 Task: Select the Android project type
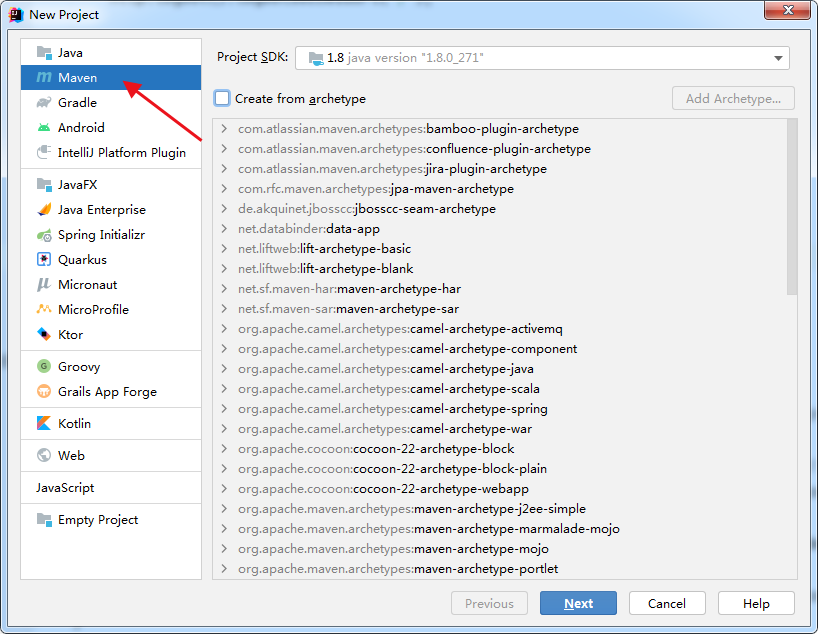pyautogui.click(x=111, y=127)
